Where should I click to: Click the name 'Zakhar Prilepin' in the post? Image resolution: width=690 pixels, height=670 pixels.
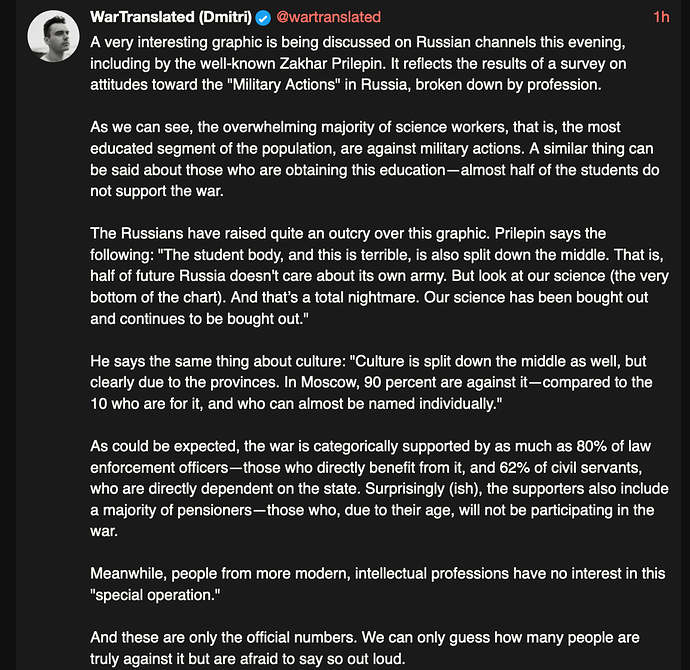(x=332, y=64)
